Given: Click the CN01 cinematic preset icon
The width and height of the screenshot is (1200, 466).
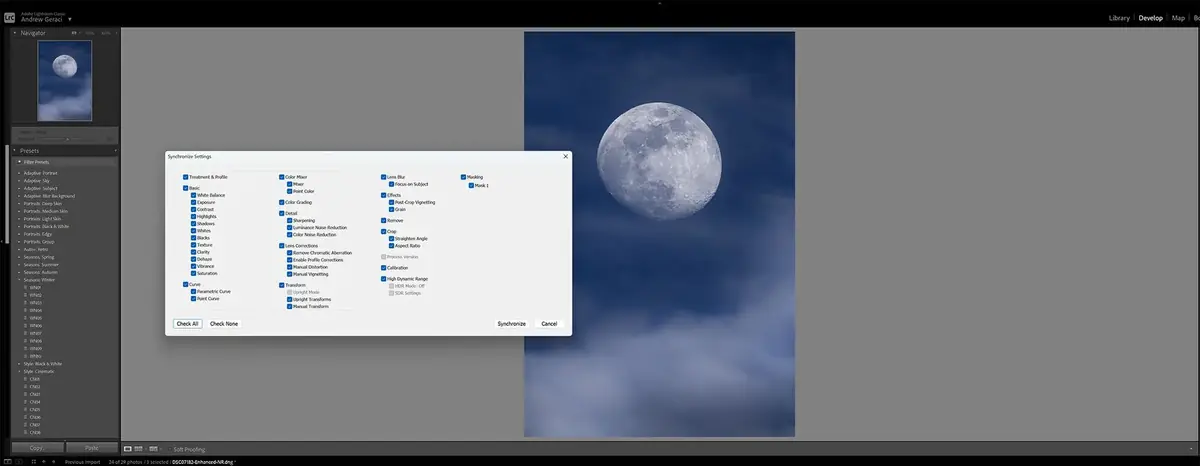Looking at the screenshot, I should tap(28, 379).
